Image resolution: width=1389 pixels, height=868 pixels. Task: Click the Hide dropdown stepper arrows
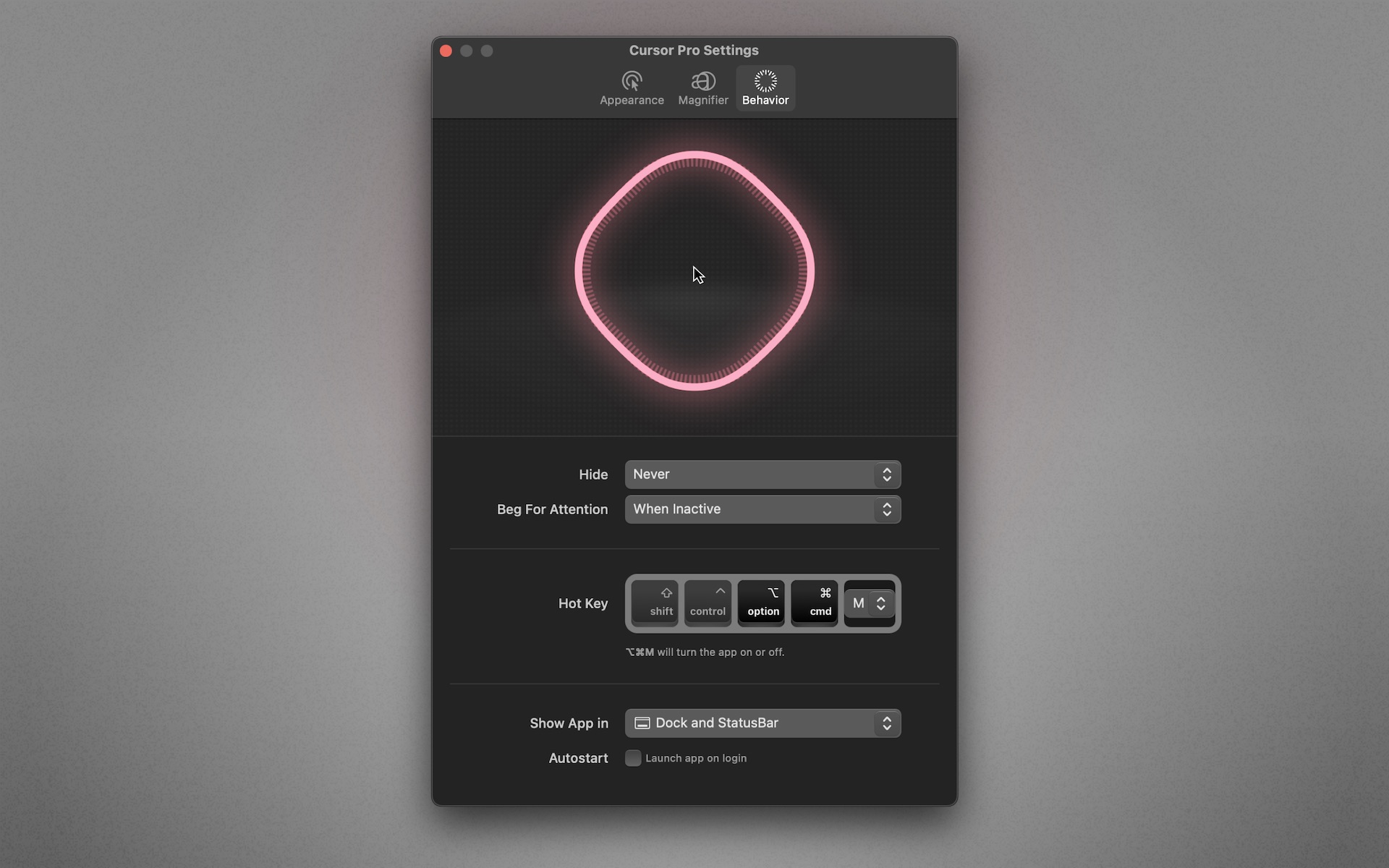tap(887, 475)
